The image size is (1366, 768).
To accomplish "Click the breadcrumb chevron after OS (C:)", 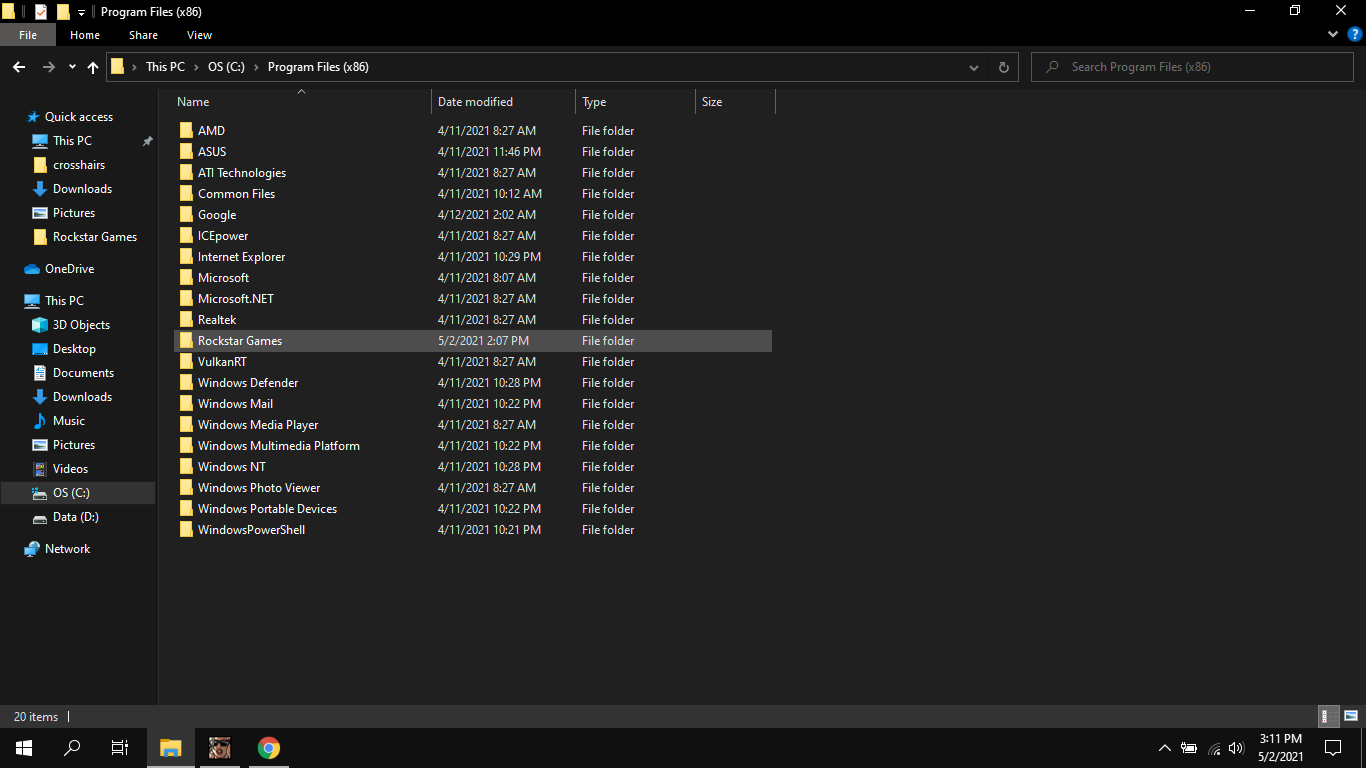I will [x=256, y=67].
